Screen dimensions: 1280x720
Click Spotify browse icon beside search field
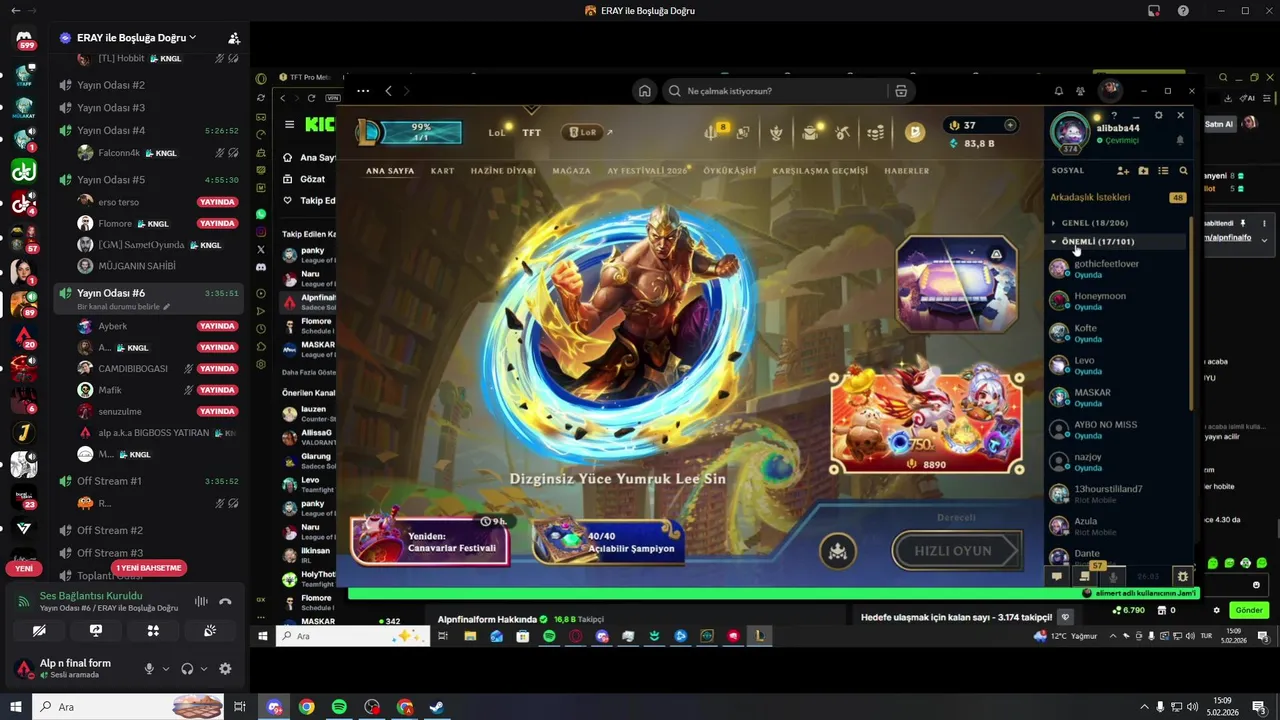(901, 91)
